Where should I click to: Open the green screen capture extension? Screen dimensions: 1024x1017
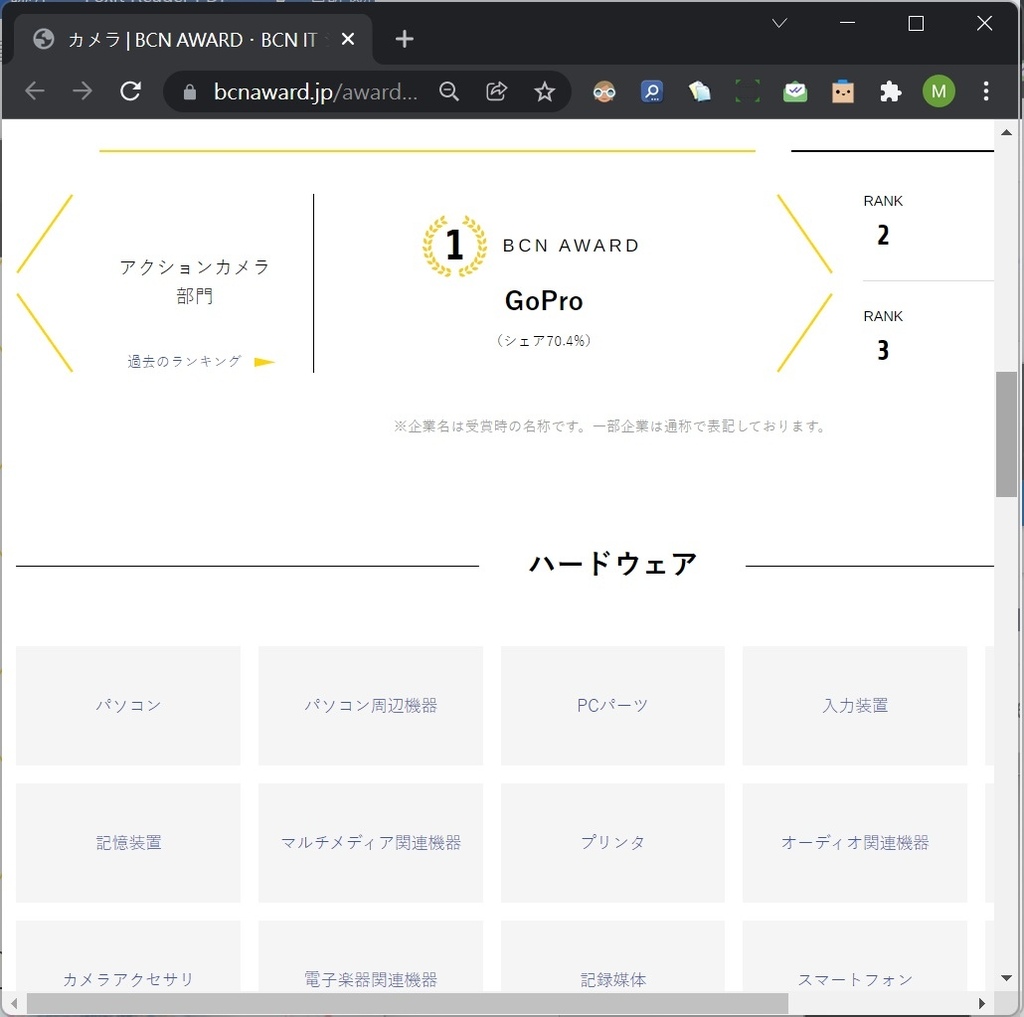tap(747, 91)
